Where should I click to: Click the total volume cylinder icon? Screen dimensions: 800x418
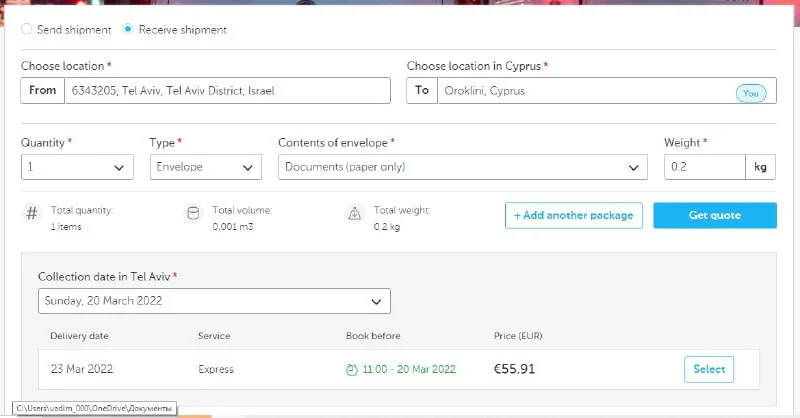pos(193,214)
